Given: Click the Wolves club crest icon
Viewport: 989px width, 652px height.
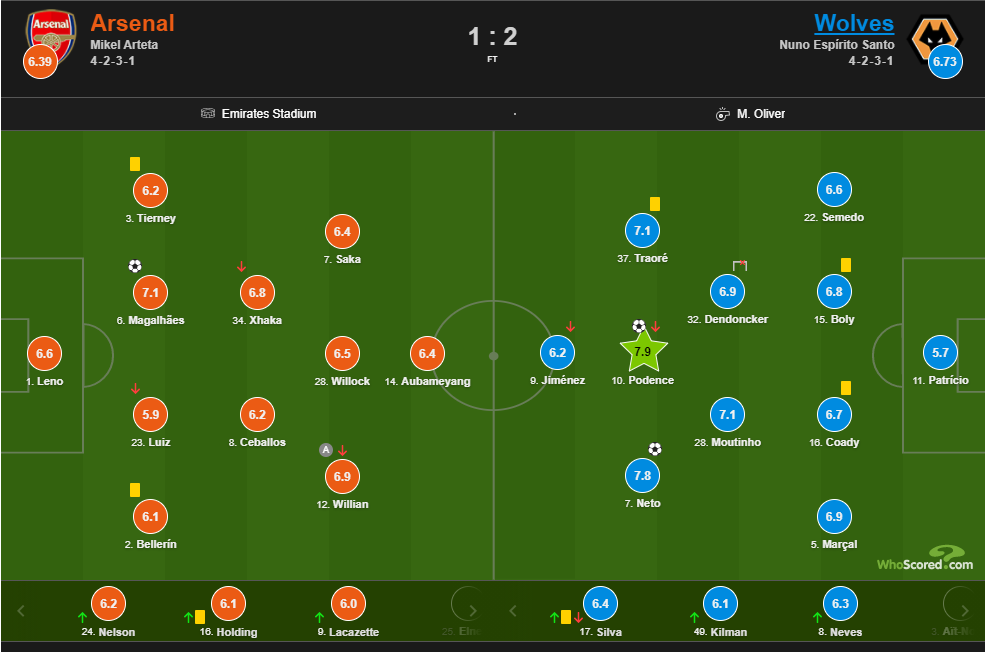Looking at the screenshot, I should pos(935,39).
